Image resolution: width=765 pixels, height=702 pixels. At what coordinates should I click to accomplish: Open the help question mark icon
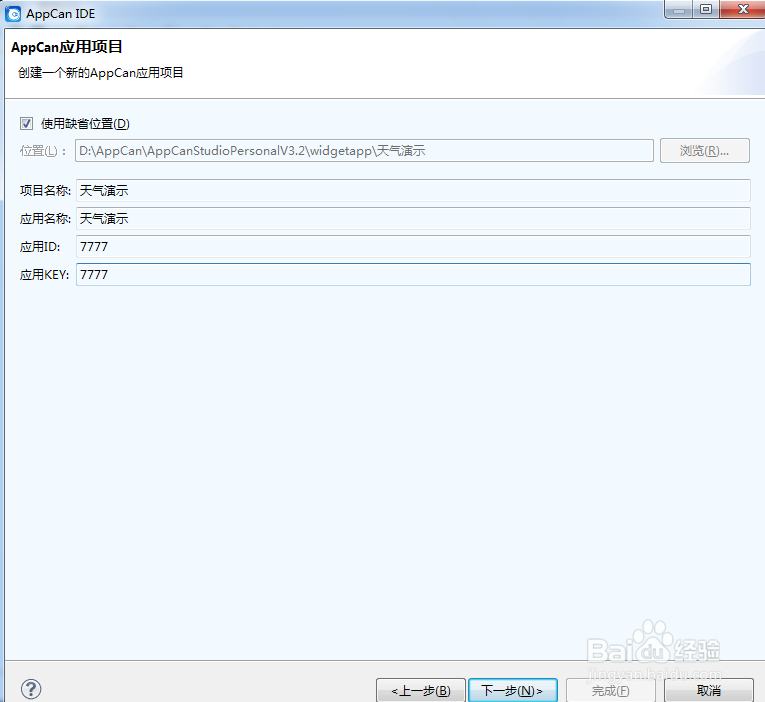(x=31, y=689)
